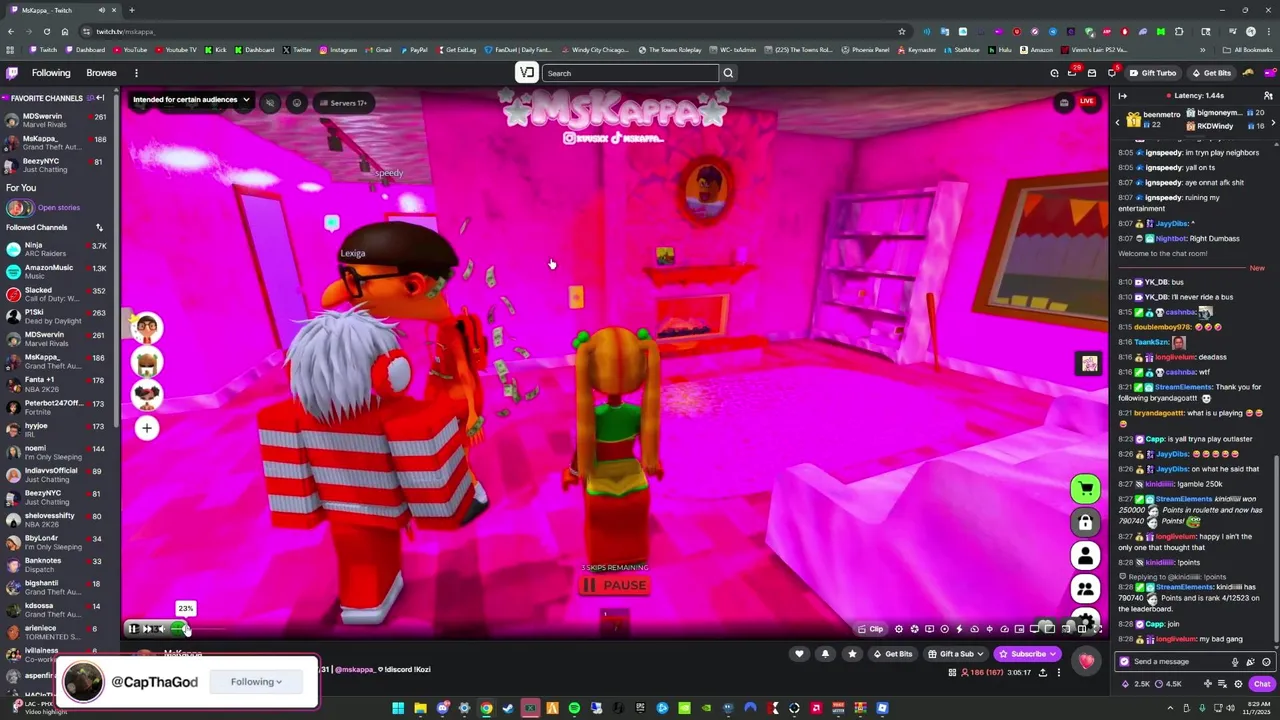
Task: Open the browser extensions puzzle icon
Action: click(x=1179, y=31)
